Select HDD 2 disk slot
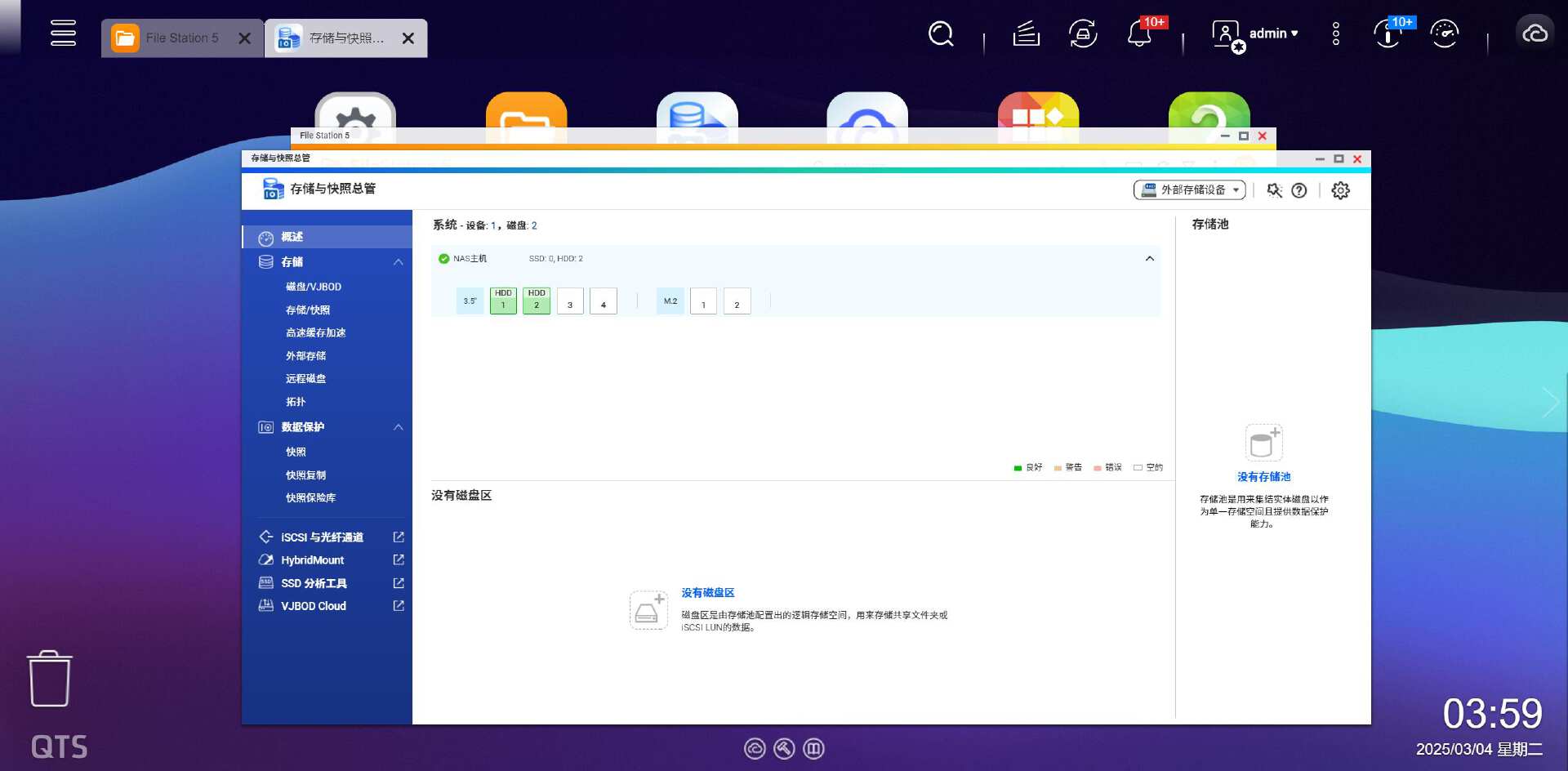This screenshot has height=771, width=1568. point(537,301)
